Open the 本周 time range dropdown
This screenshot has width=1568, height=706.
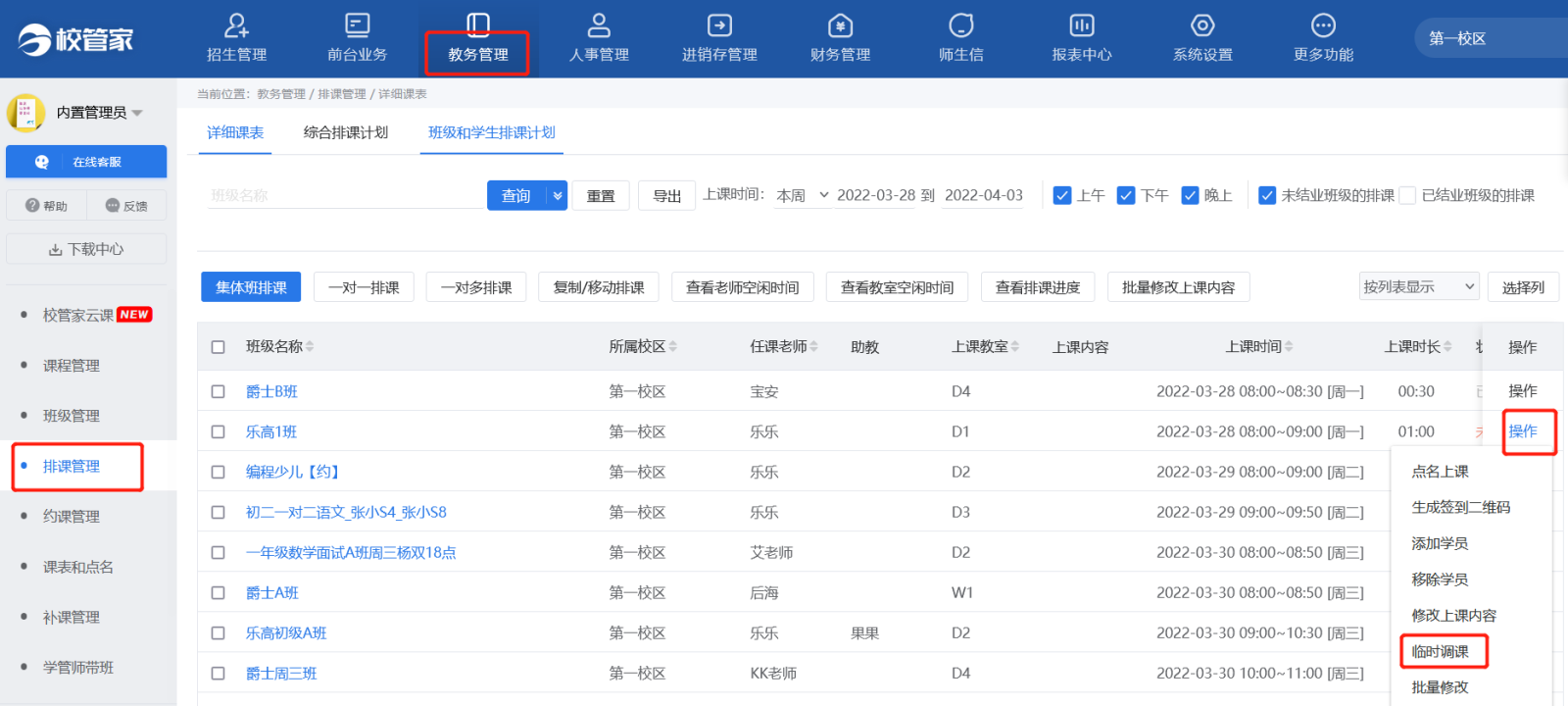click(803, 195)
